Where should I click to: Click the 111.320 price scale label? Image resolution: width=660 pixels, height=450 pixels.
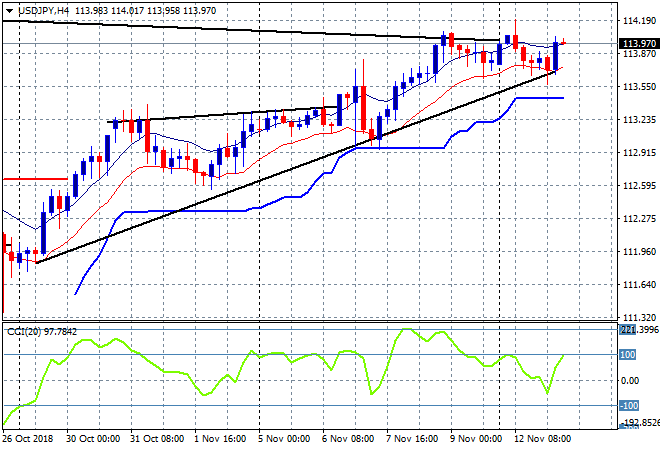click(639, 317)
